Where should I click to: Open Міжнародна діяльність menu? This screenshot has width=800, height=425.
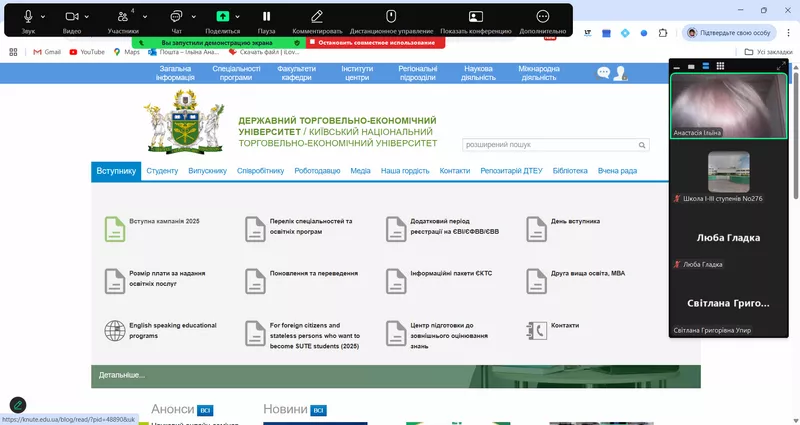539,73
